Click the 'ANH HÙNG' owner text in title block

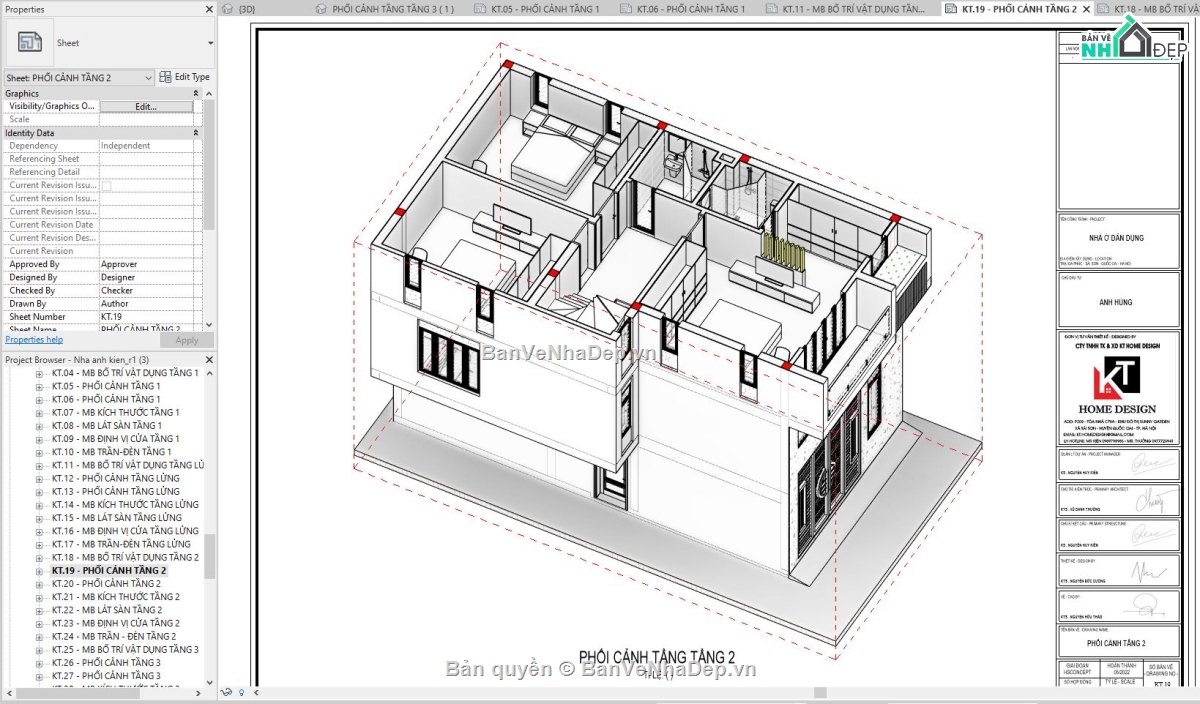[x=1115, y=302]
